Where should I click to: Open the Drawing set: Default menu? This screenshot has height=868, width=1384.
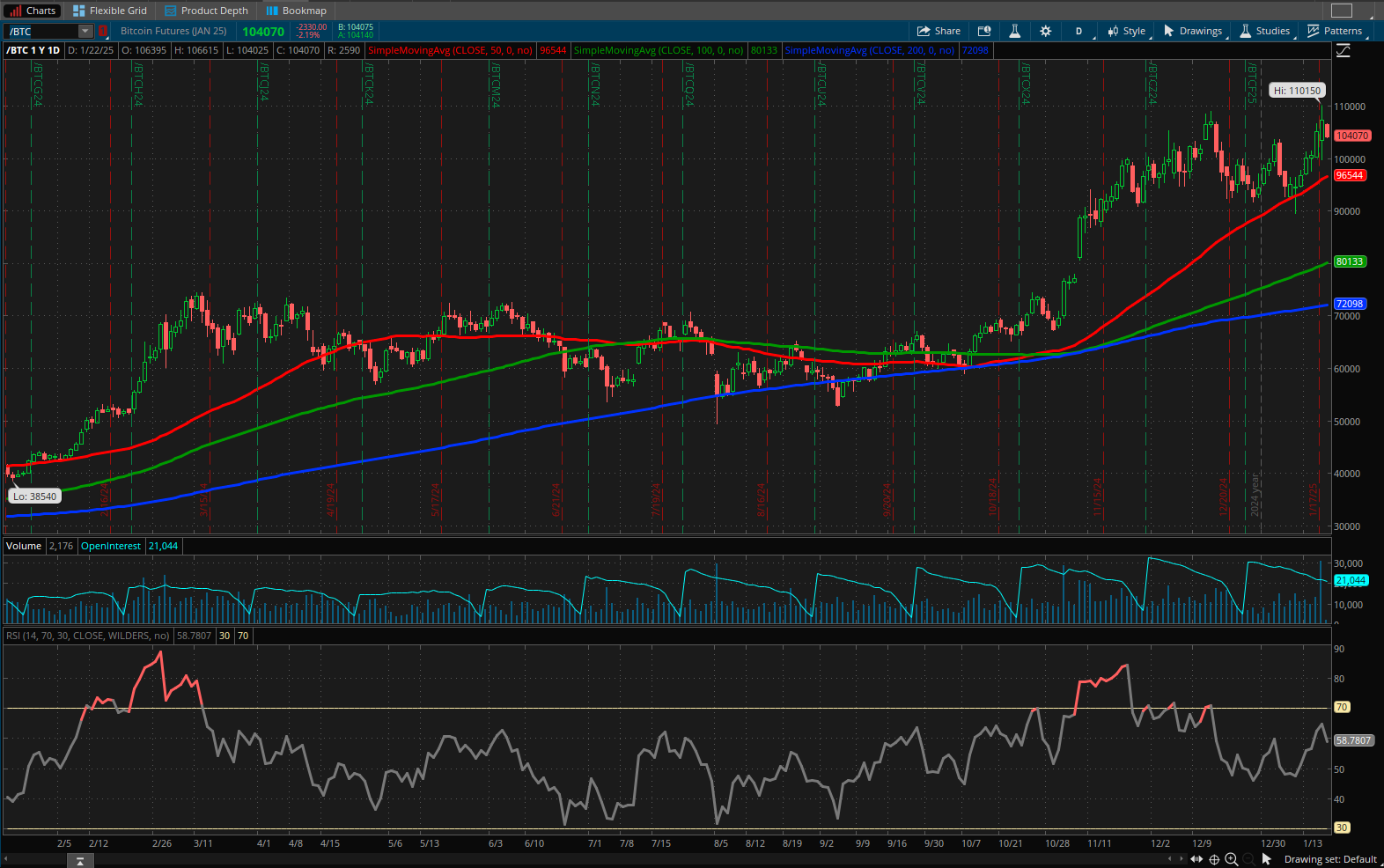coord(1330,859)
